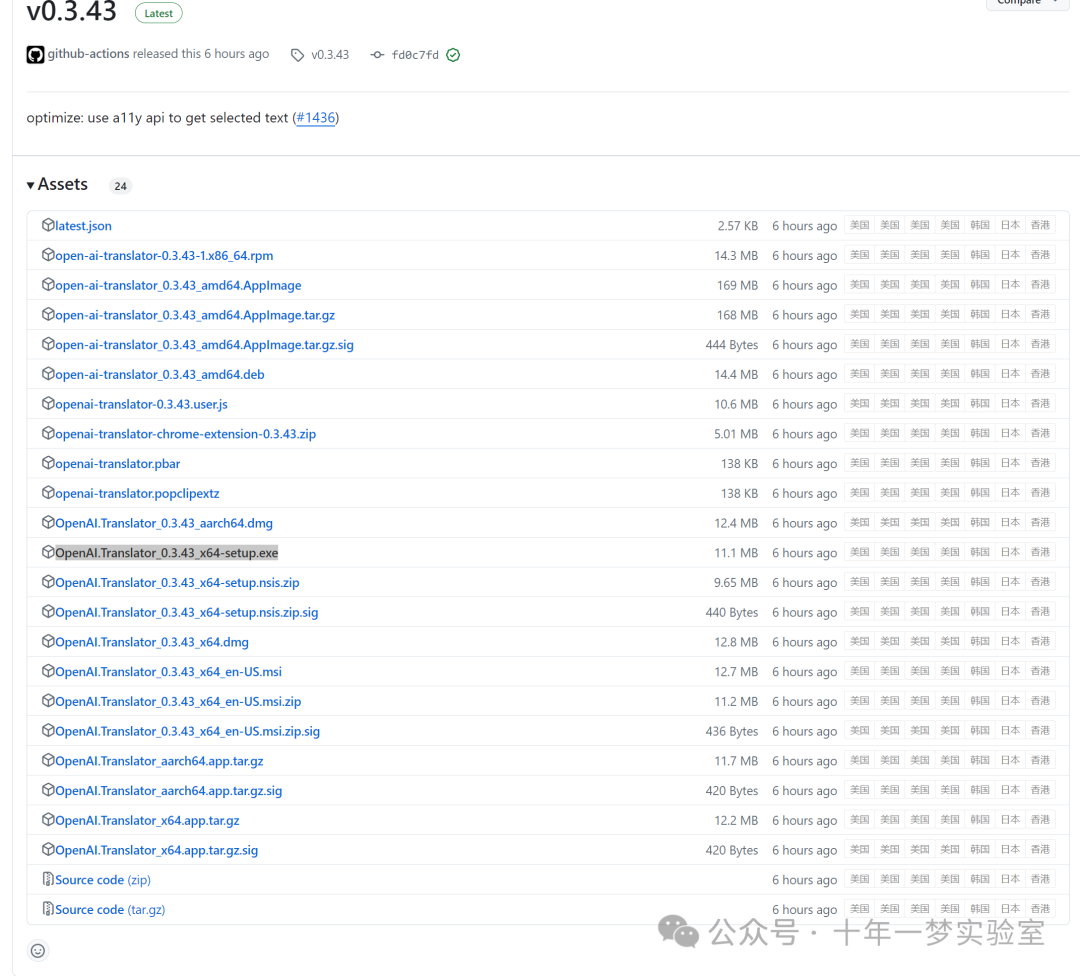Download OpenAI.Translator_x64.app.tar.gz
The height and width of the screenshot is (976, 1080).
(147, 820)
